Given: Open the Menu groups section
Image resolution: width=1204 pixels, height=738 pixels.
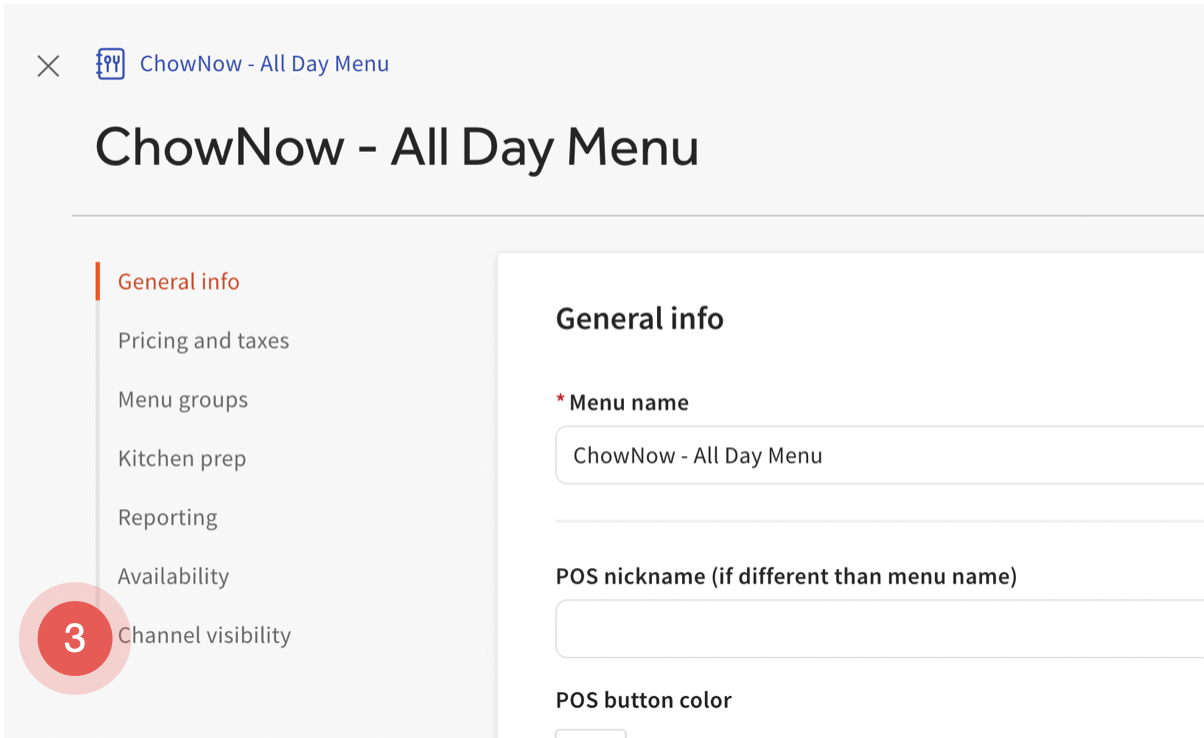Looking at the screenshot, I should click(x=183, y=399).
